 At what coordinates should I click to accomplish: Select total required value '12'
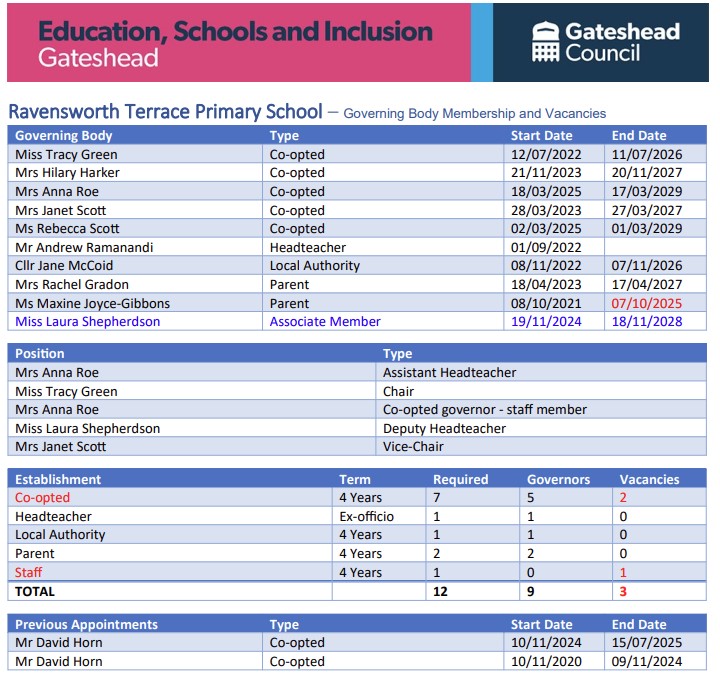[440, 591]
